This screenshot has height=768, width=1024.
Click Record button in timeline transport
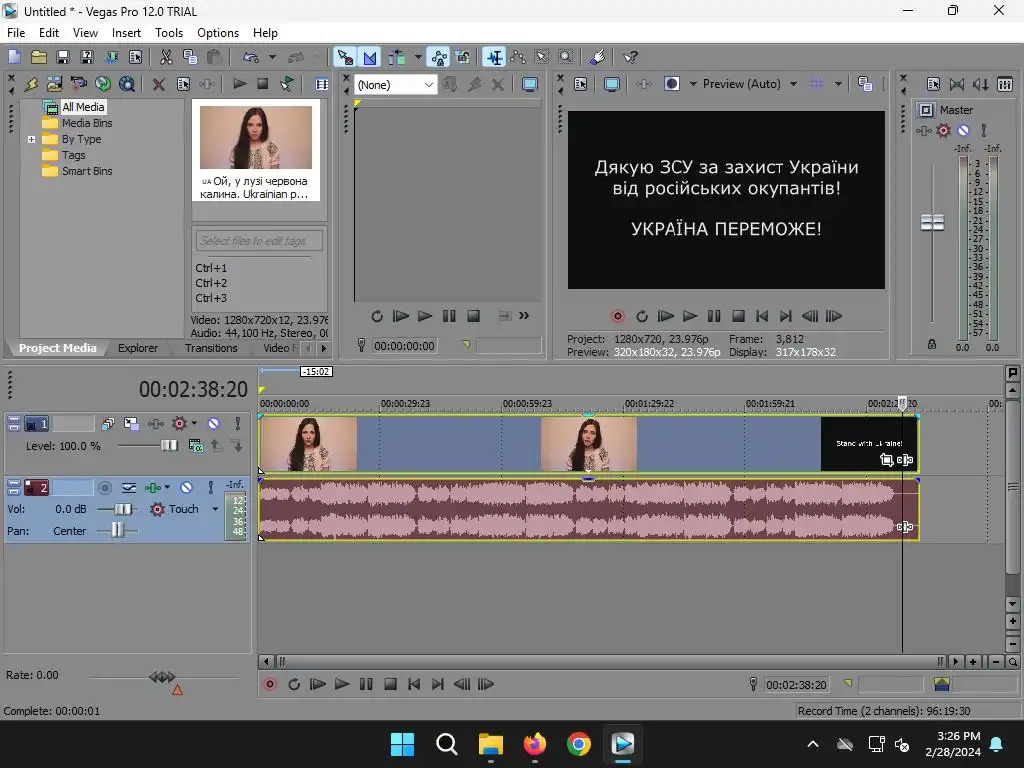click(x=270, y=684)
